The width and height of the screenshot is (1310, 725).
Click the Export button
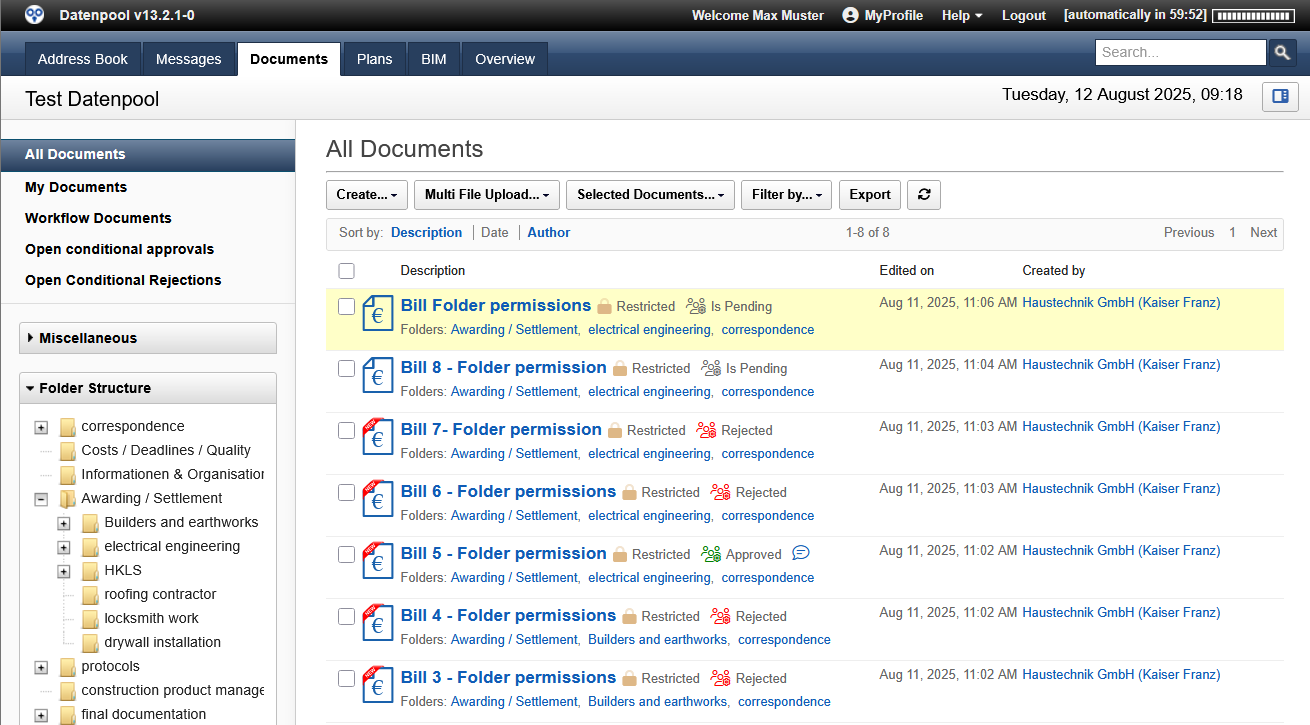click(869, 195)
